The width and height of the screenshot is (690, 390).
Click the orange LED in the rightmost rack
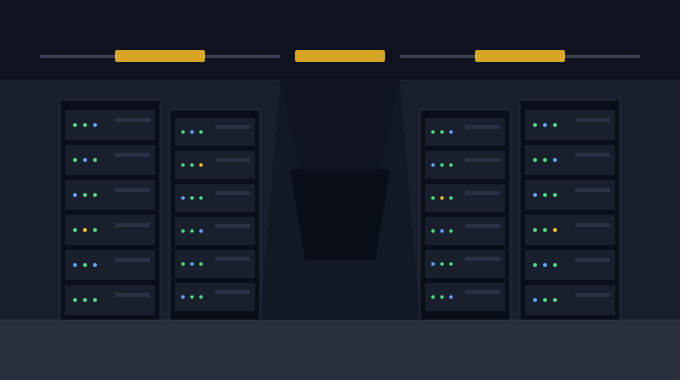tap(555, 230)
